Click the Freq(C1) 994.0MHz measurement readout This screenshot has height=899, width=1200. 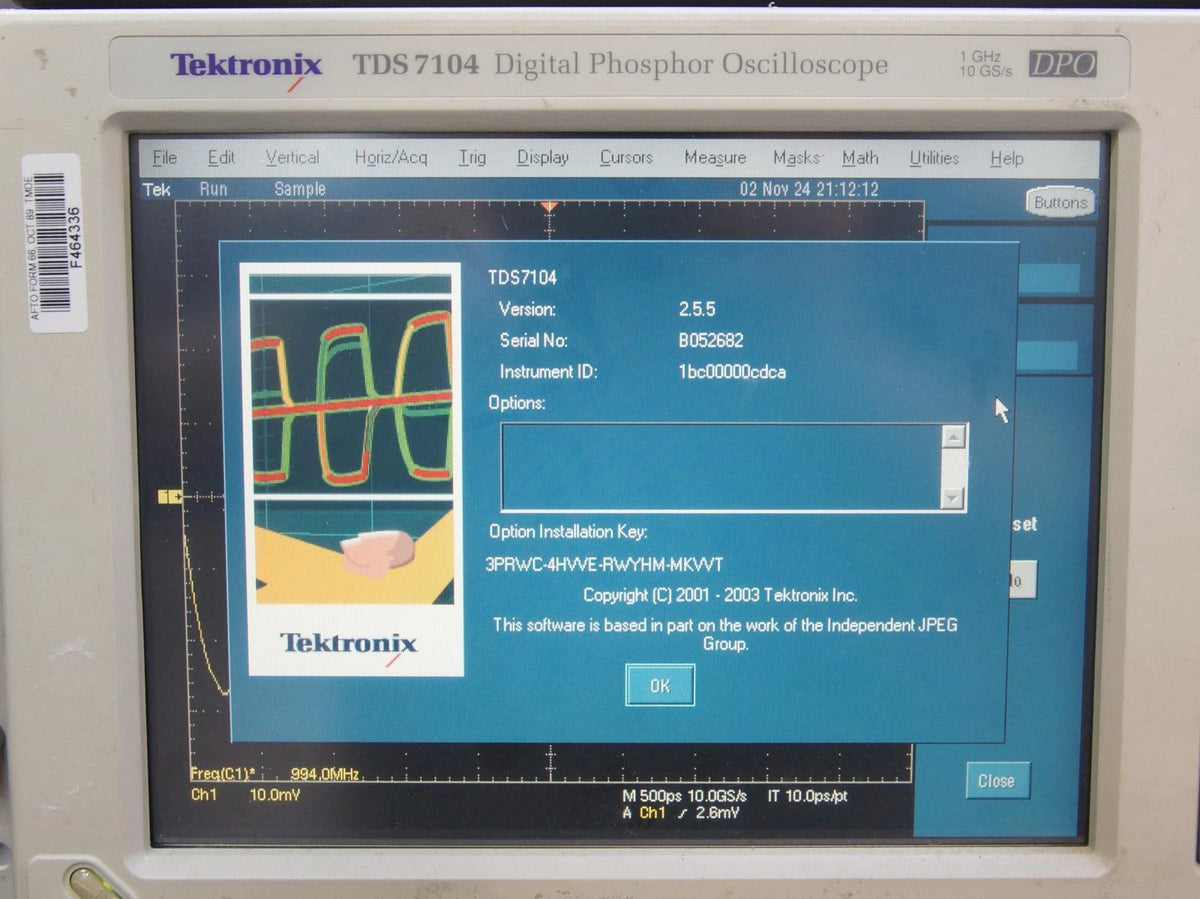(x=275, y=774)
